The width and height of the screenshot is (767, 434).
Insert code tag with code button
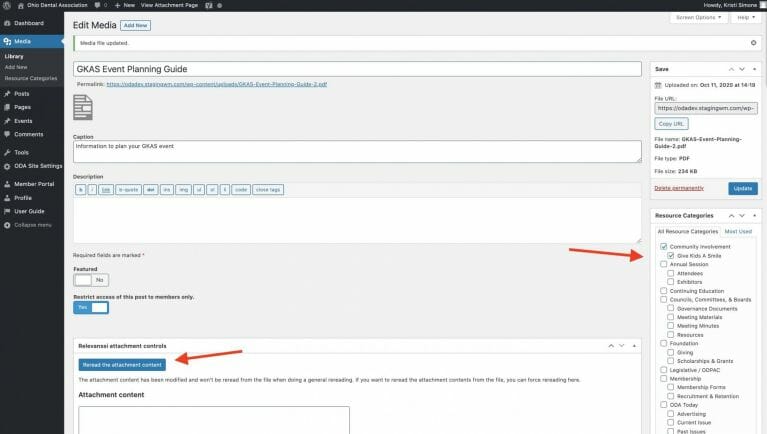coord(241,190)
